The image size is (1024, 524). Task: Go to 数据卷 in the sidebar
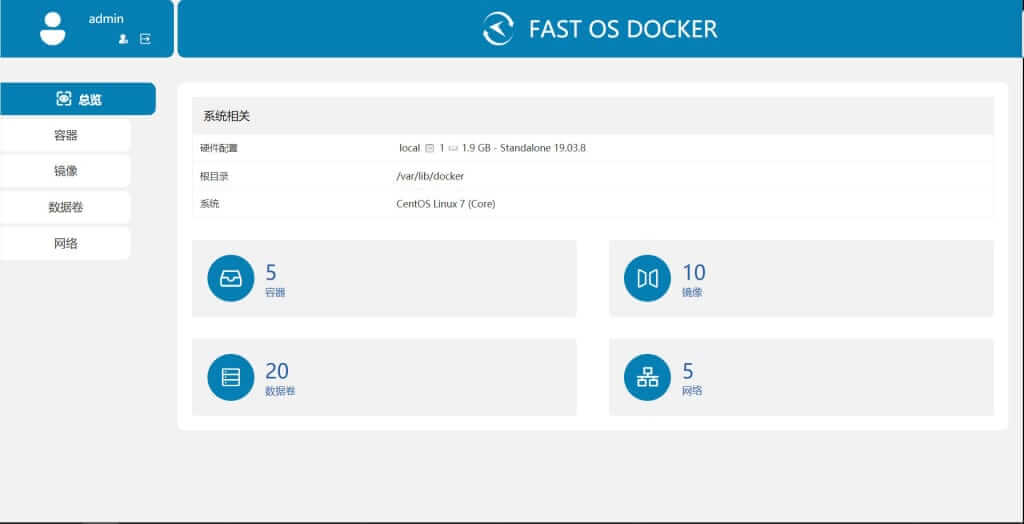(x=65, y=207)
